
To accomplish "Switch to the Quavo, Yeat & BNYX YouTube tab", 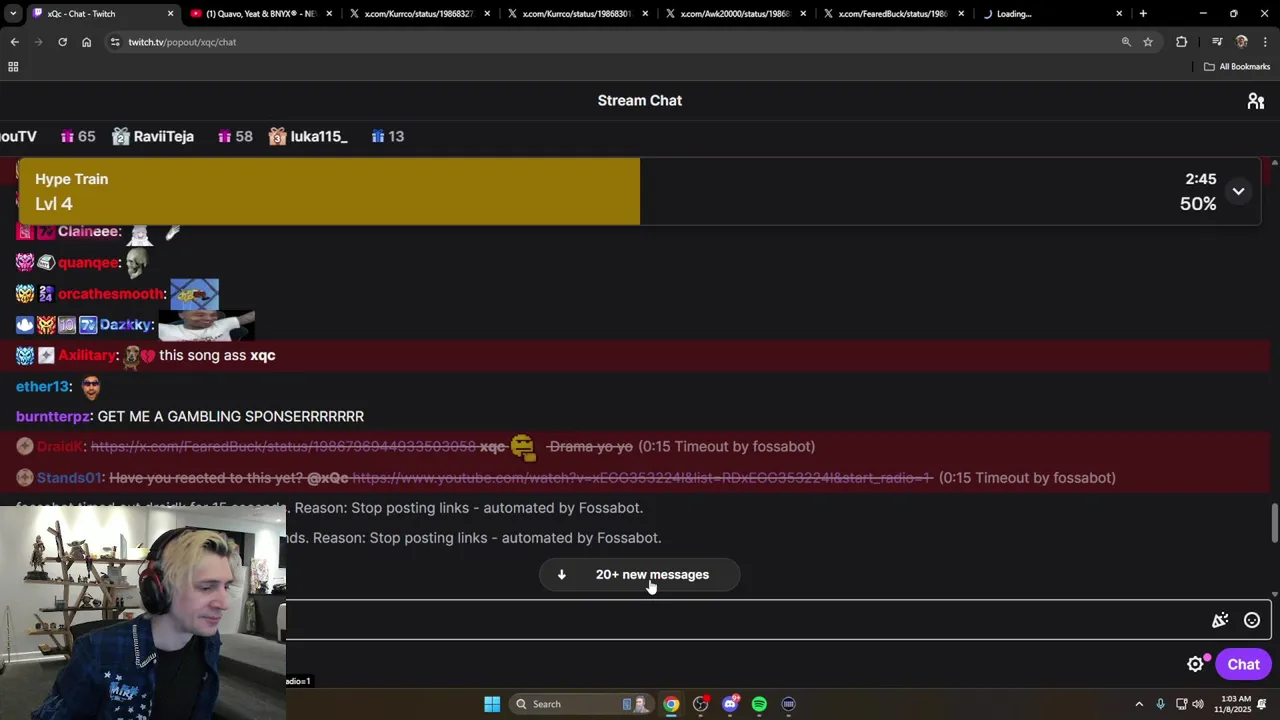I will (x=260, y=14).
